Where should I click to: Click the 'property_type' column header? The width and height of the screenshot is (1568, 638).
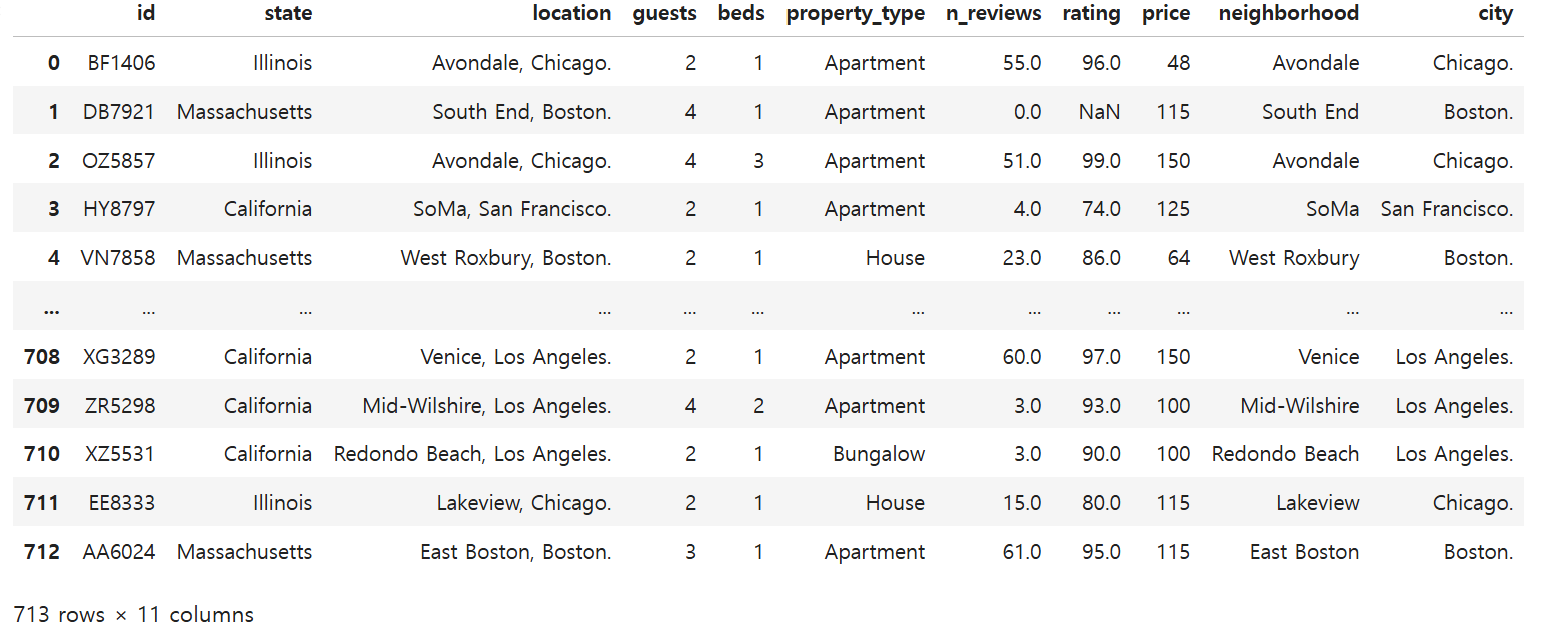click(x=855, y=14)
